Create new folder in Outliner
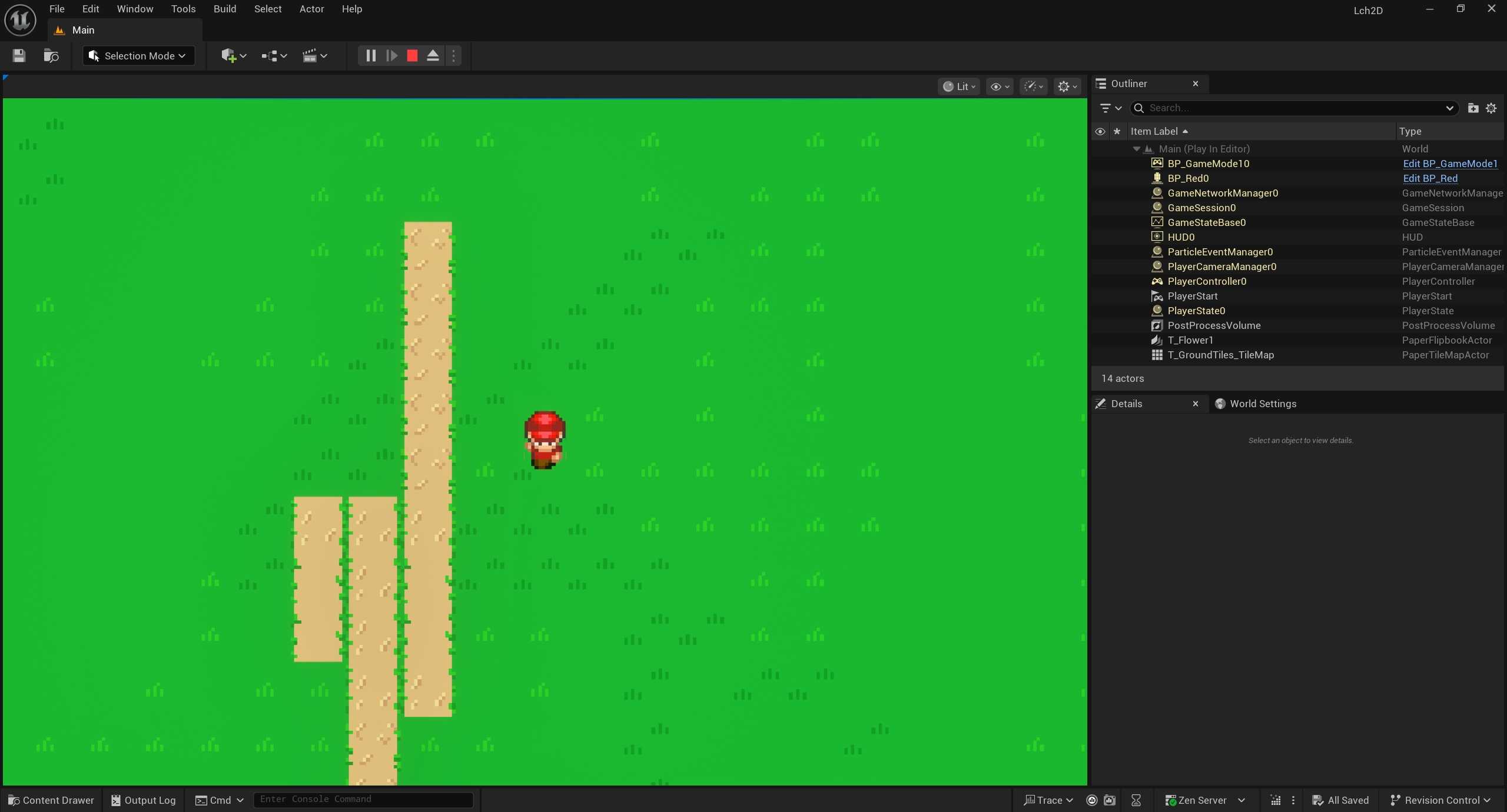 click(x=1473, y=108)
